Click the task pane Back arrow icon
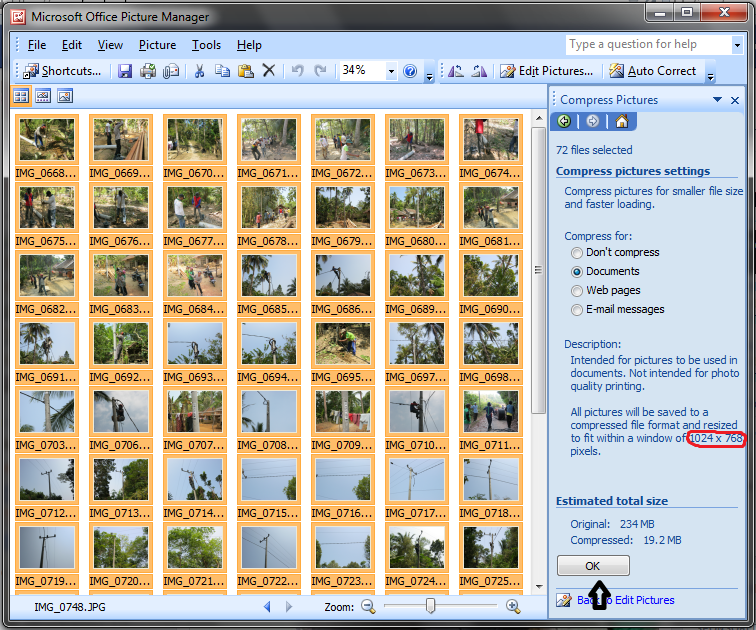The height and width of the screenshot is (630, 756). tap(564, 121)
